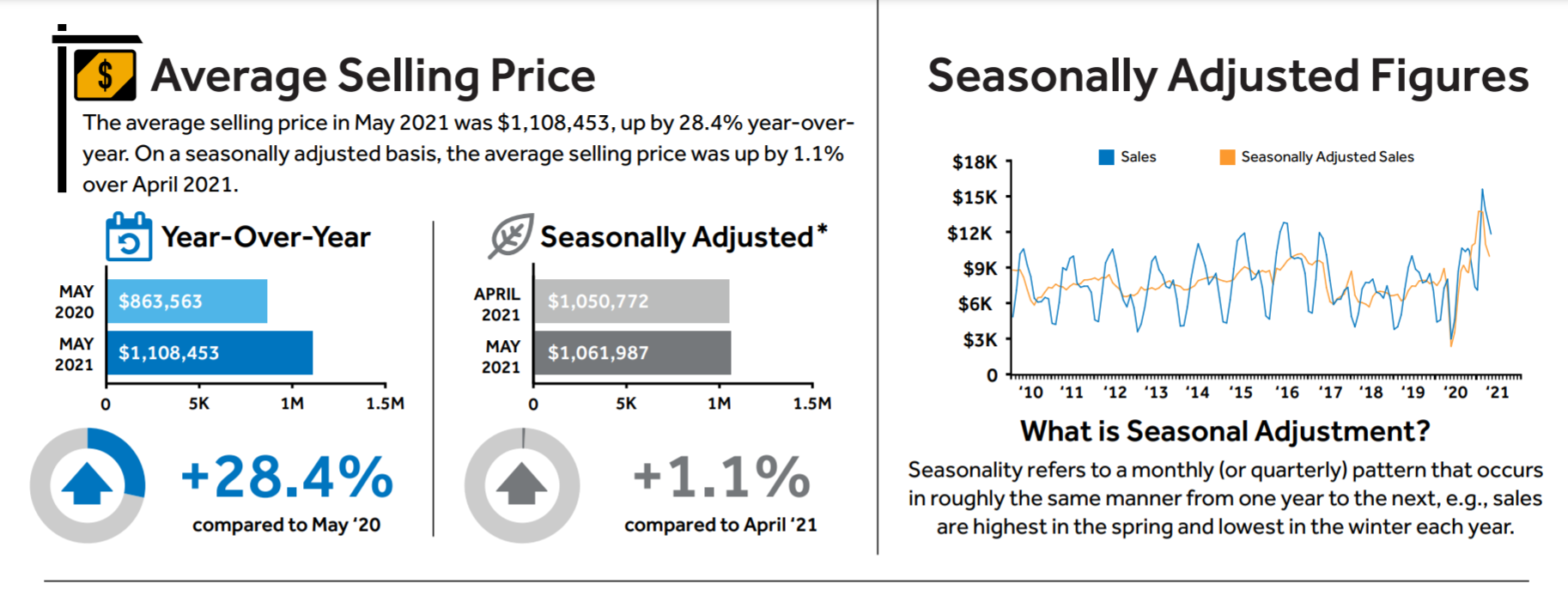Click the gray up arrow donut icon

[x=522, y=485]
